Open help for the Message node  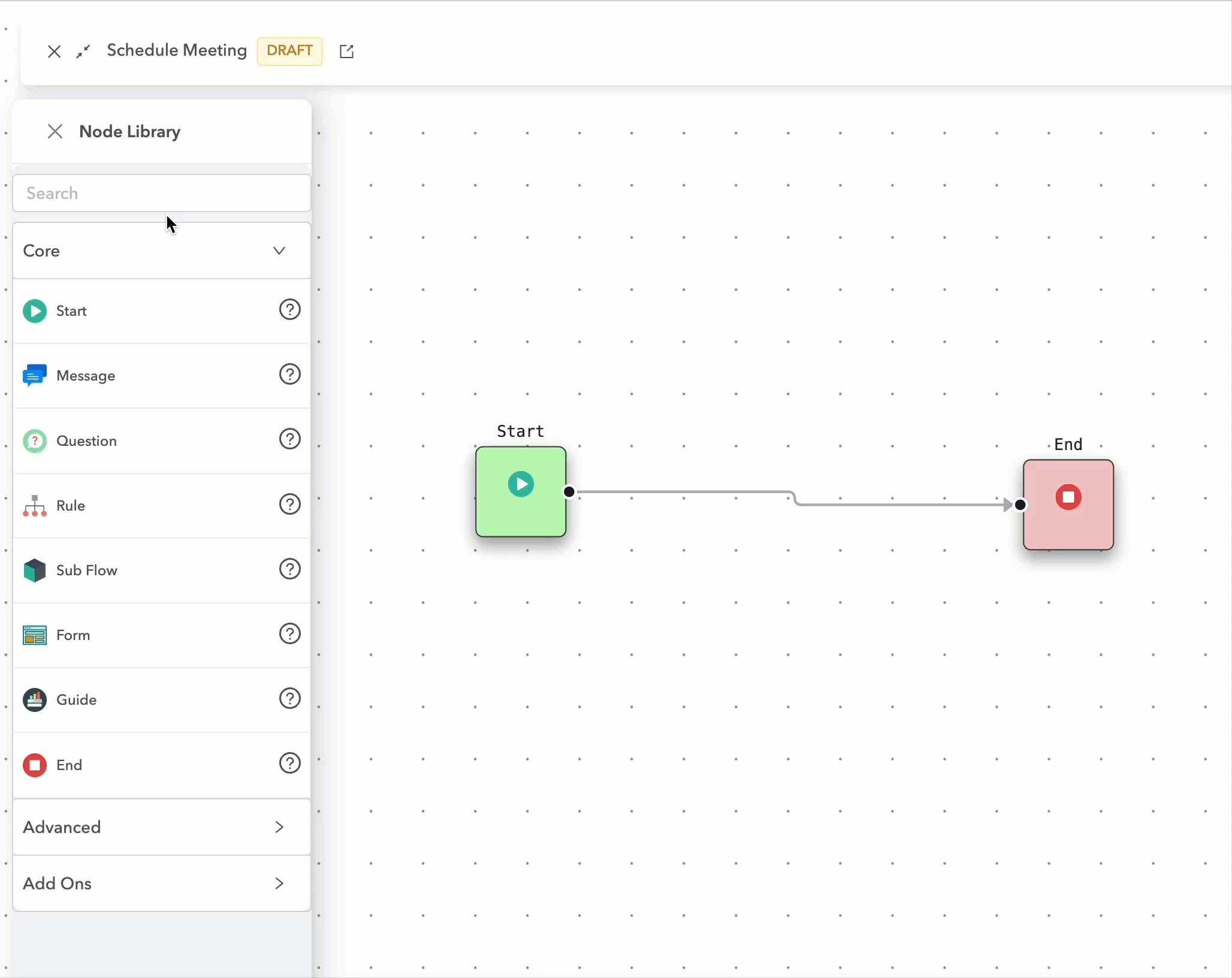tap(289, 375)
